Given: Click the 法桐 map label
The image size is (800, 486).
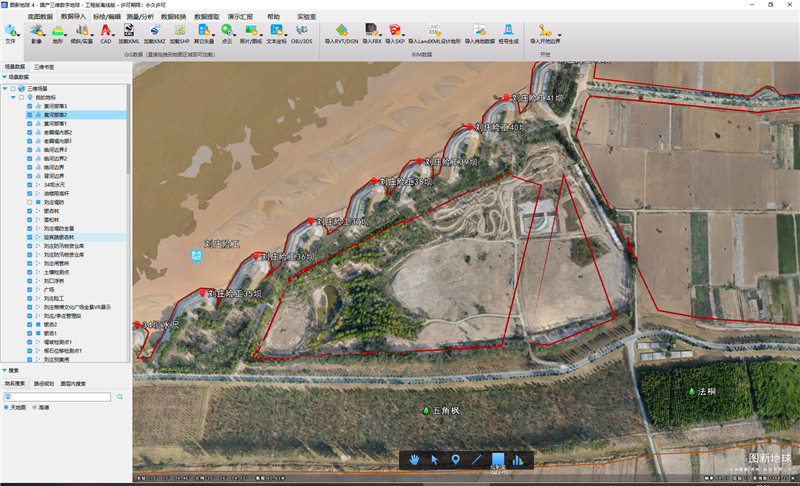Looking at the screenshot, I should click(707, 392).
